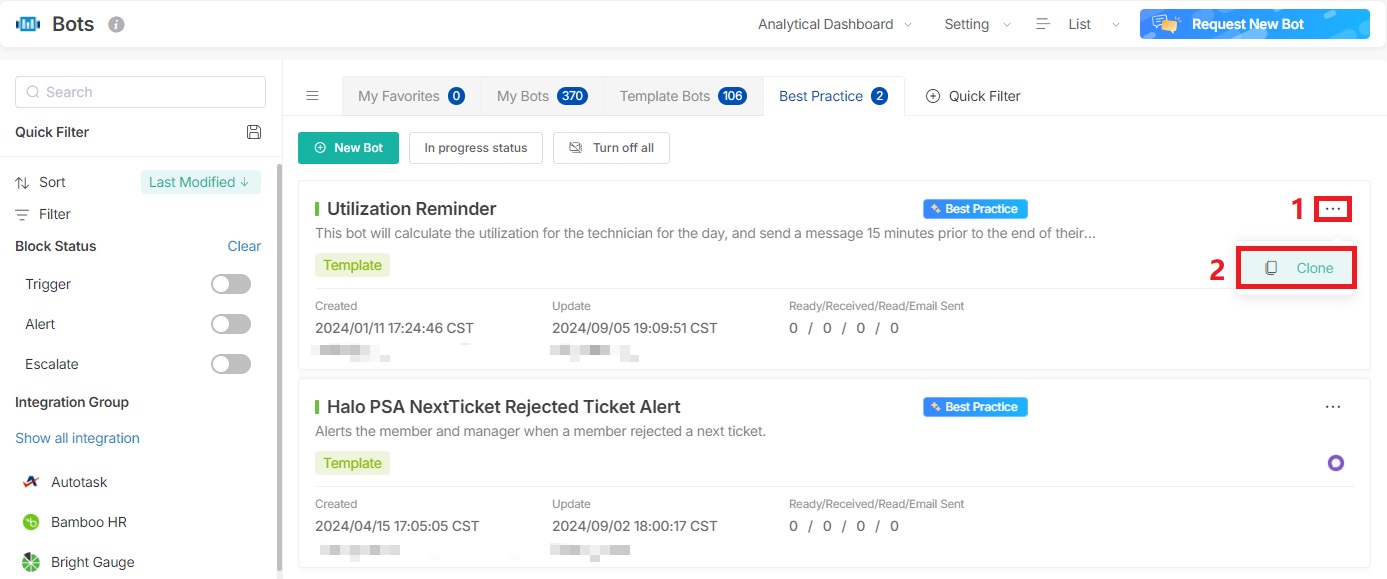Switch to the Template Bots tab
Image resolution: width=1387 pixels, height=579 pixels.
[x=682, y=96]
